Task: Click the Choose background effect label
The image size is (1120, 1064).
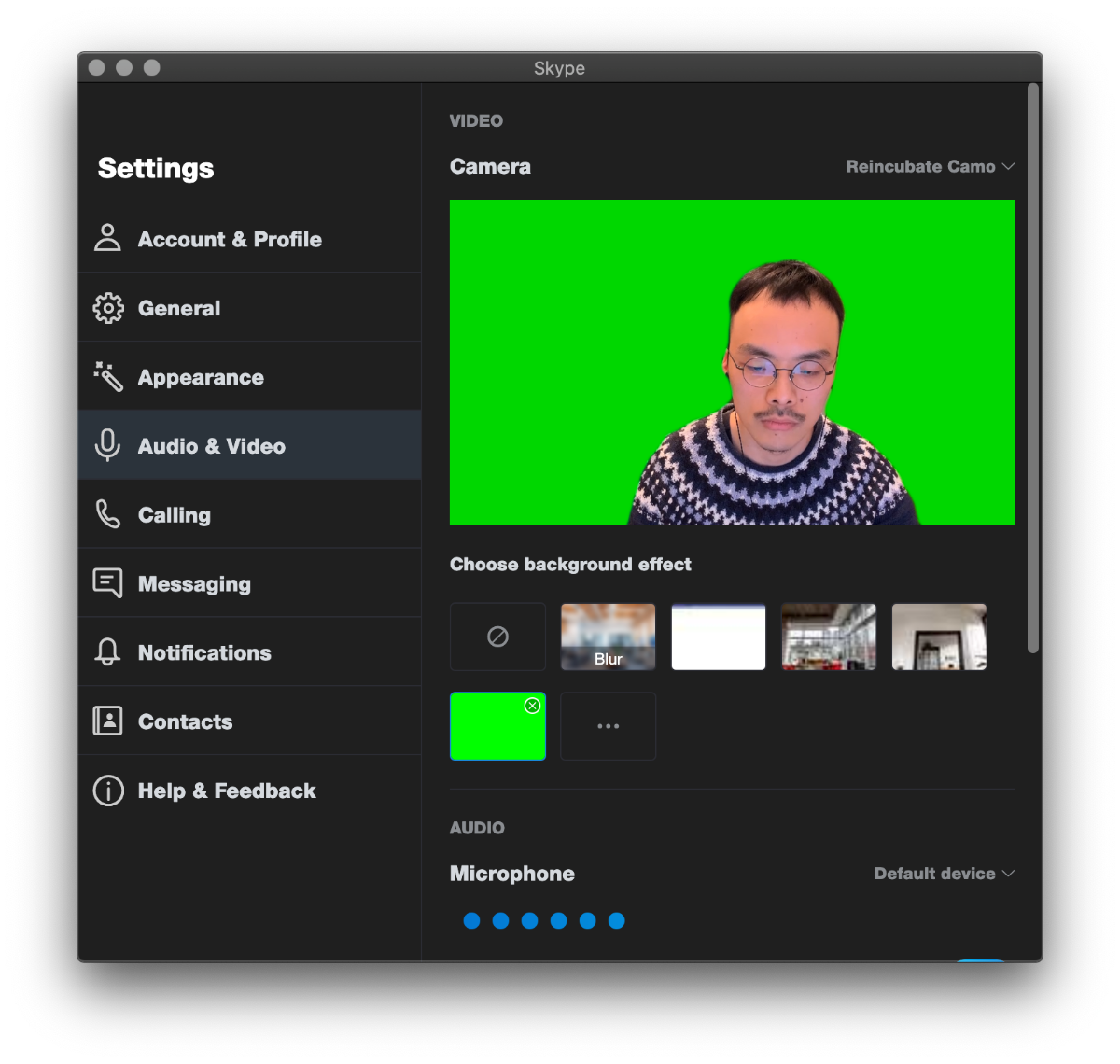Action: 570,564
